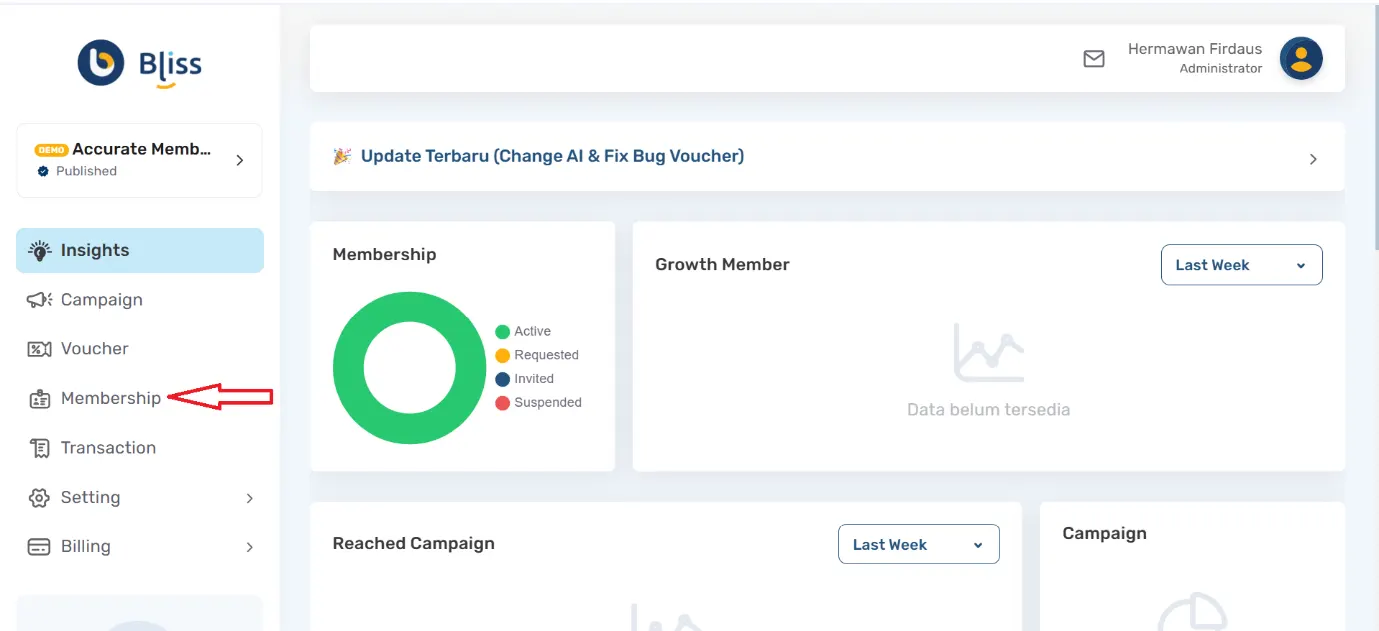This screenshot has height=631, width=1379.
Task: Click the Billing card icon
Action: tap(39, 547)
